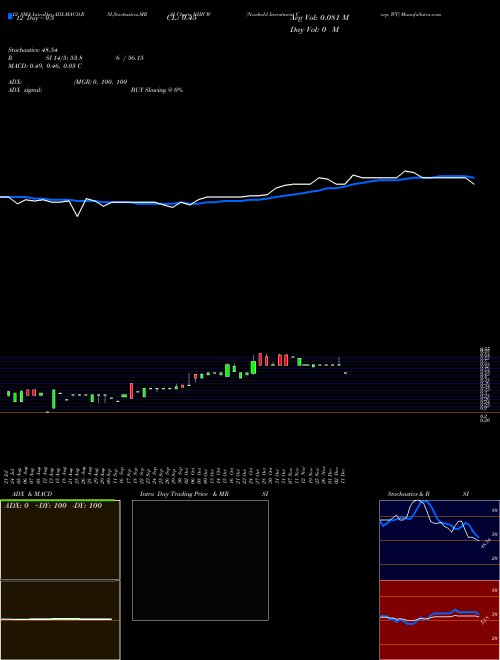Click the blue Stochastics indicator chart panel
This screenshot has height=660, width=500.
439,540
